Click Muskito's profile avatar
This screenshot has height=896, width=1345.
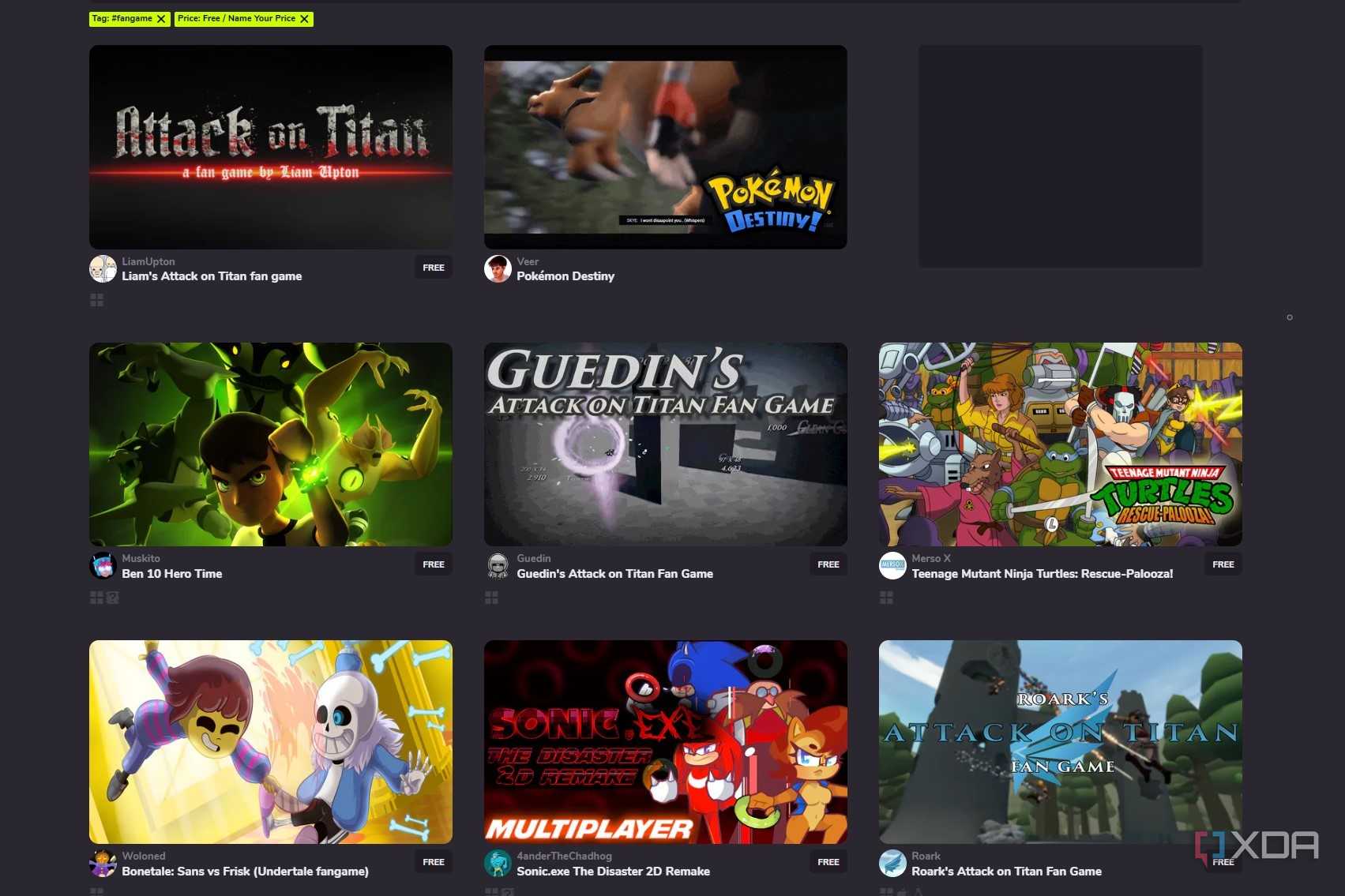(x=103, y=566)
